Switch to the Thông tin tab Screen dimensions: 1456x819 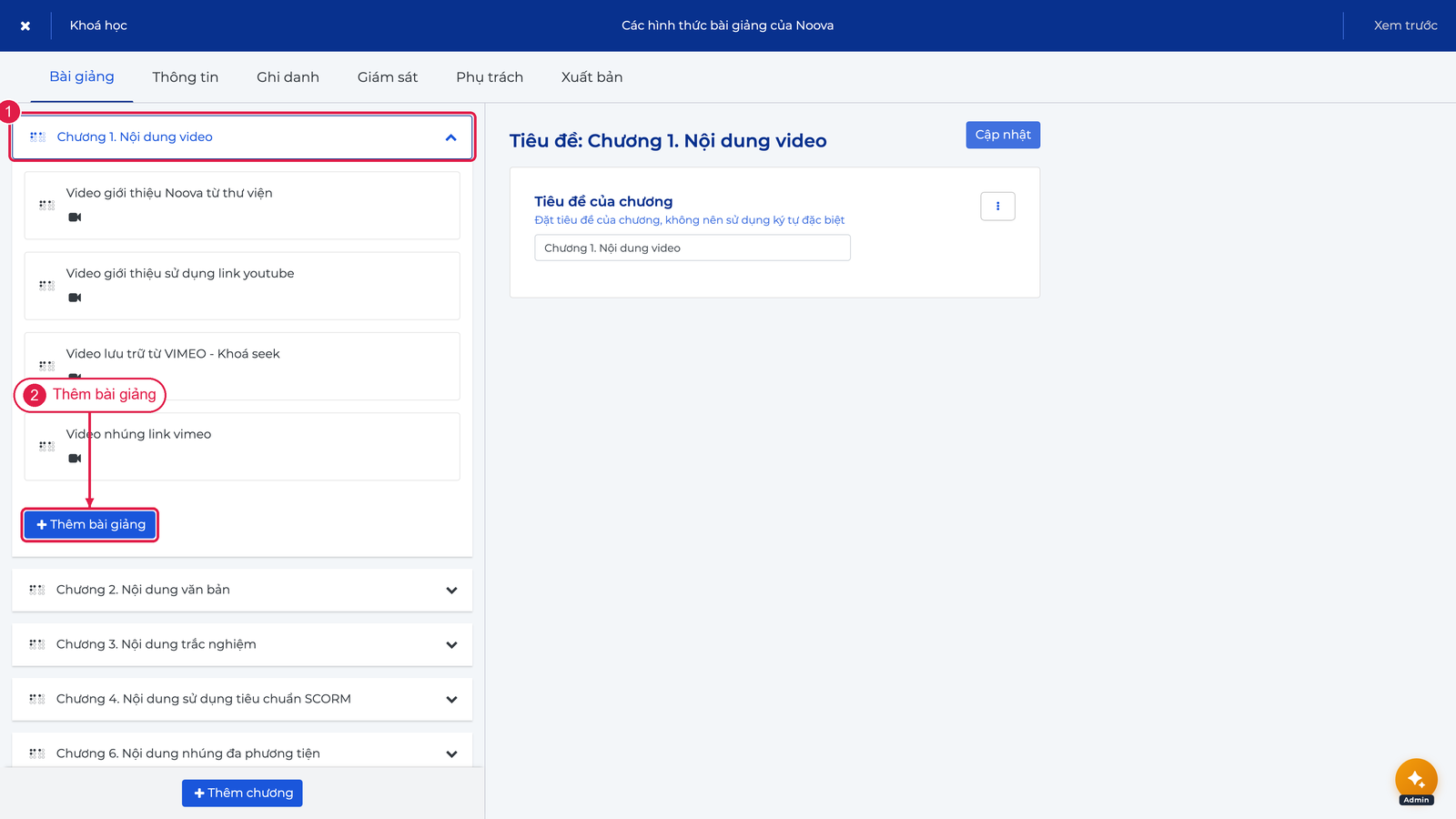(186, 77)
